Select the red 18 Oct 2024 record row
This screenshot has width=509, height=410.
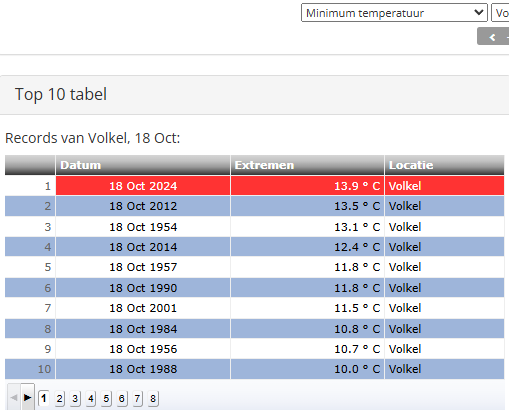tap(254, 186)
